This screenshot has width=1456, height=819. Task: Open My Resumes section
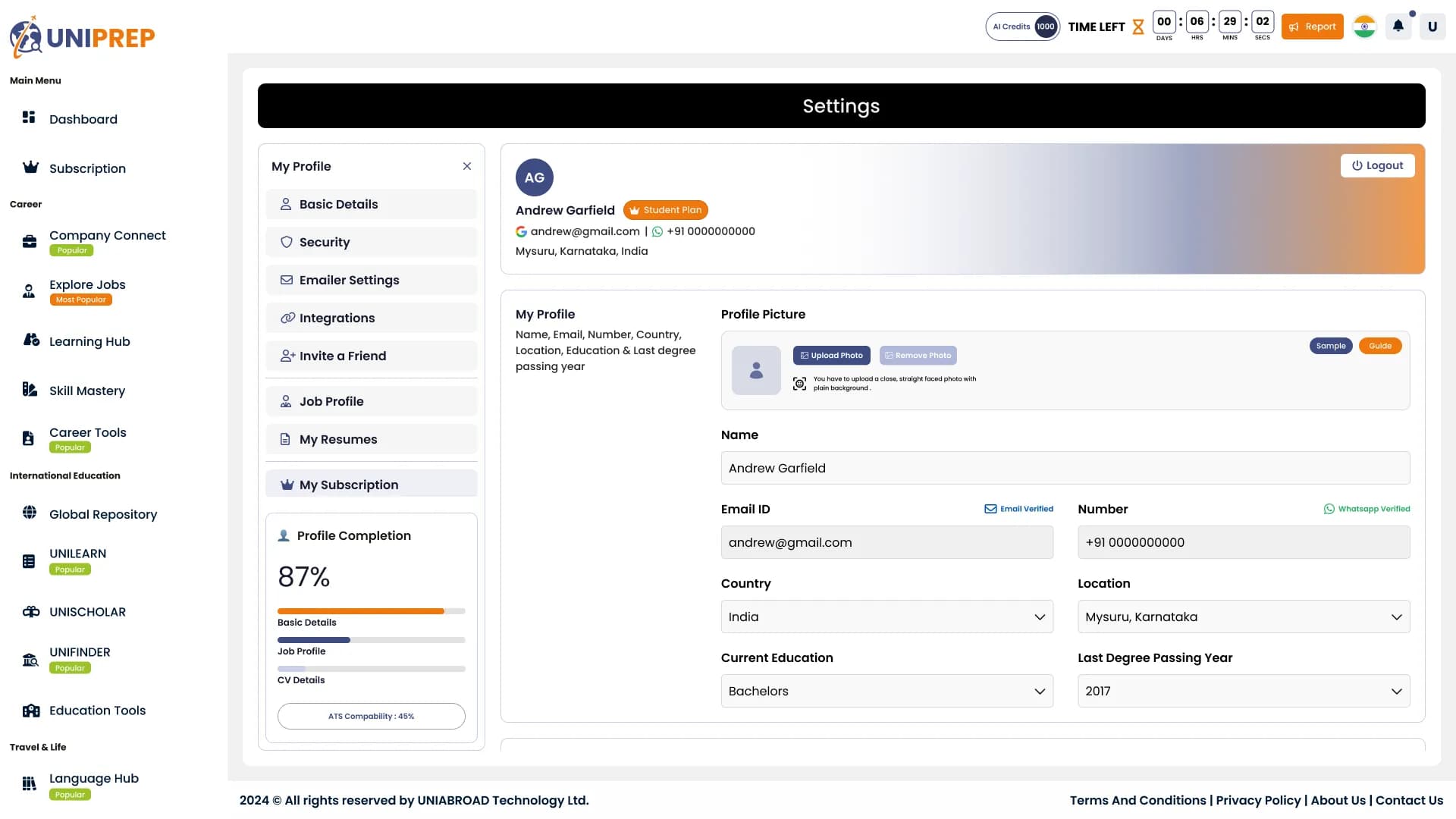(x=372, y=439)
